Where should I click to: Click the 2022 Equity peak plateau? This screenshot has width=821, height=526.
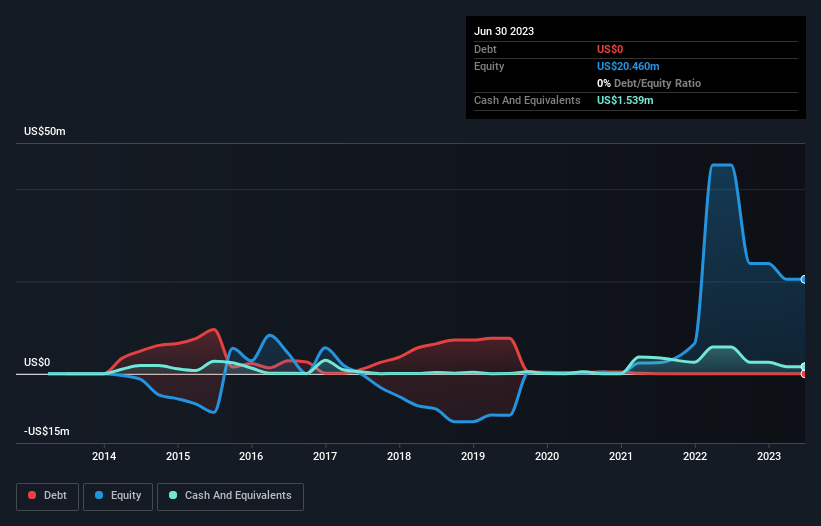pos(722,165)
